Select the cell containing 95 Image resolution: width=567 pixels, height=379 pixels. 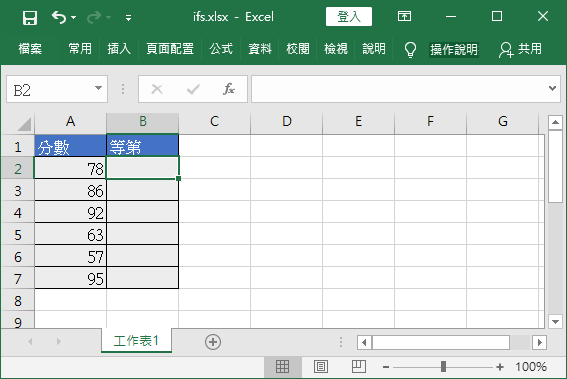coord(71,278)
